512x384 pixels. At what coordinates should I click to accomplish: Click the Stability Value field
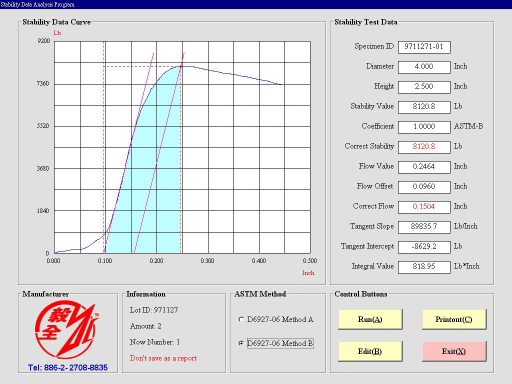pos(424,107)
